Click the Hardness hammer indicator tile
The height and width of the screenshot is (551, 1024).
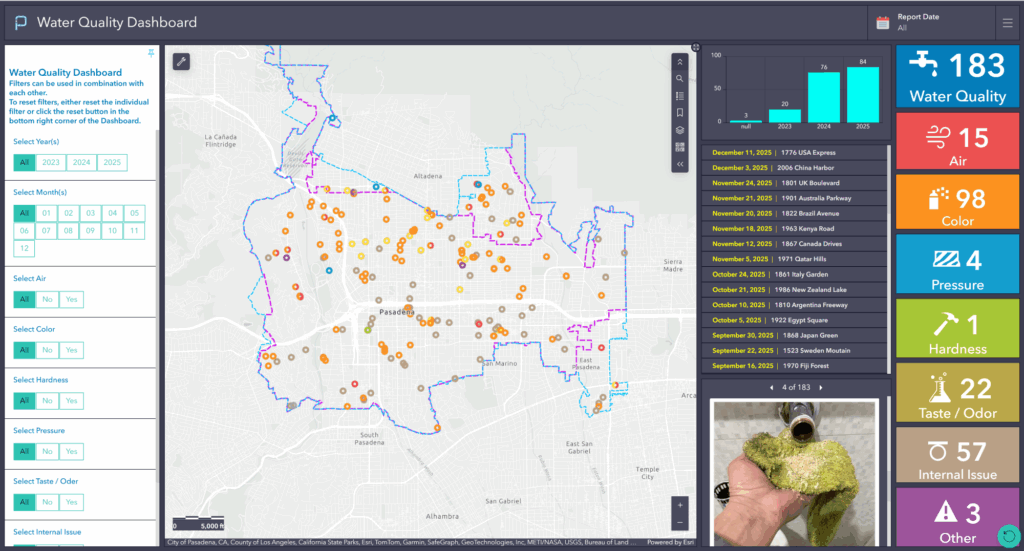point(957,328)
